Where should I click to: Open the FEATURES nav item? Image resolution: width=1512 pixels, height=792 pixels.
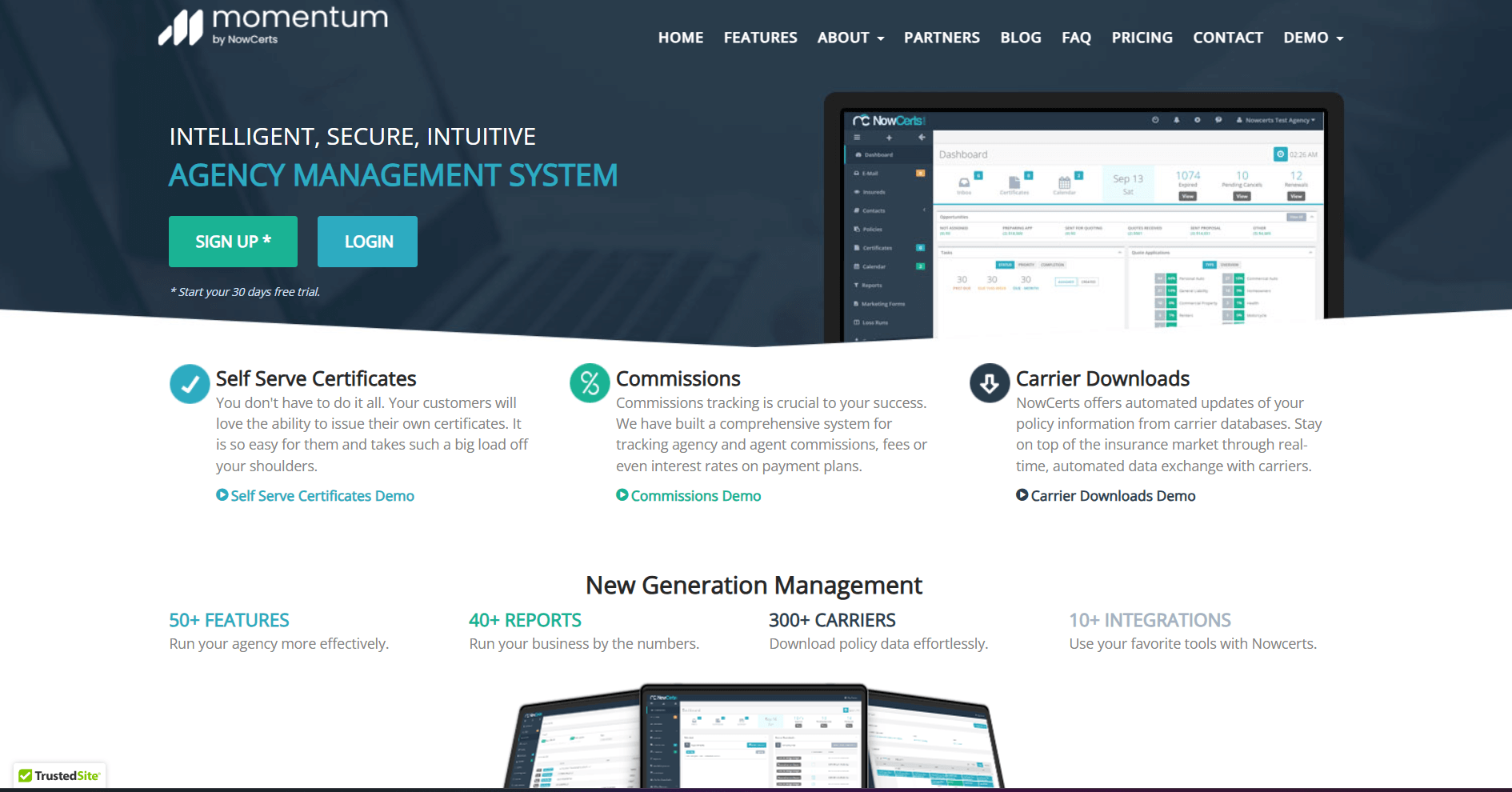(760, 38)
